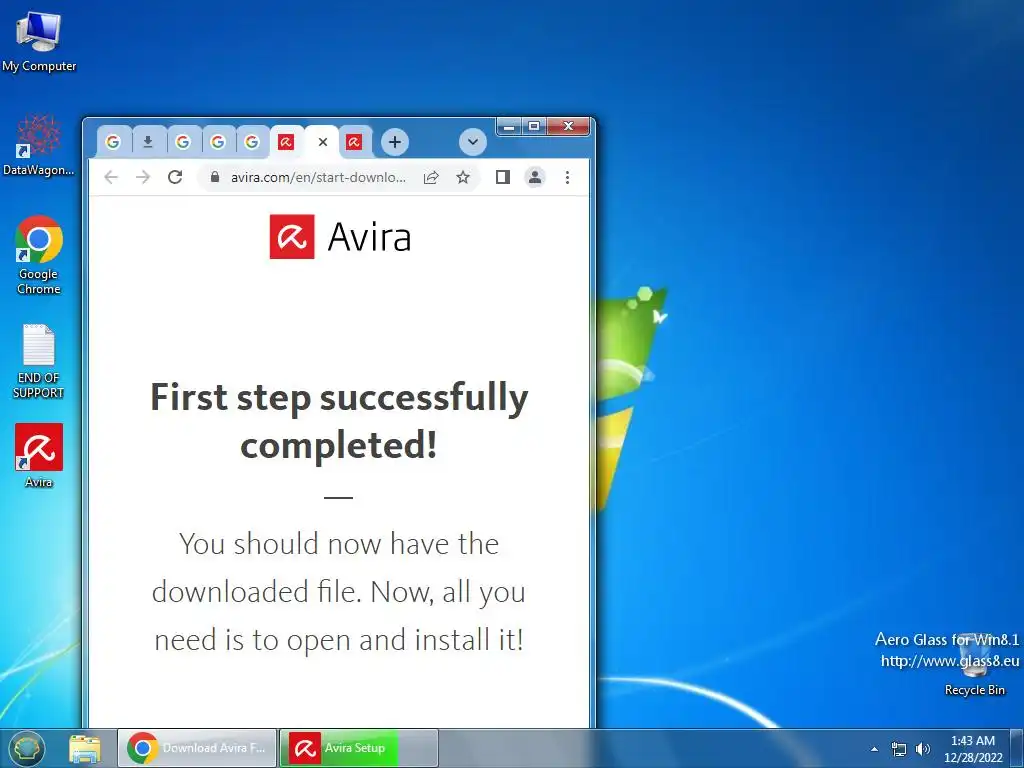Viewport: 1024px width, 768px height.
Task: Maximize the Chrome window
Action: (x=534, y=126)
